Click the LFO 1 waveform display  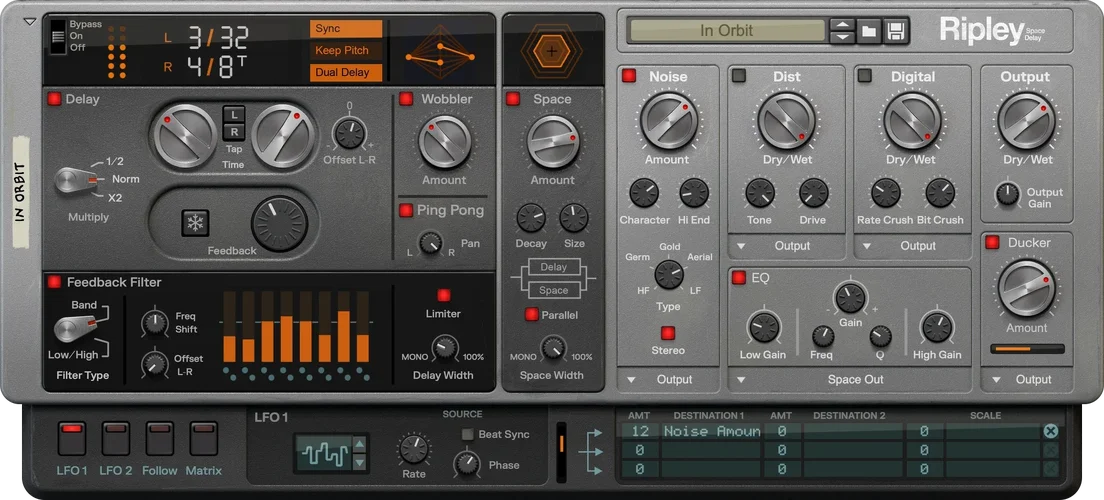322,453
